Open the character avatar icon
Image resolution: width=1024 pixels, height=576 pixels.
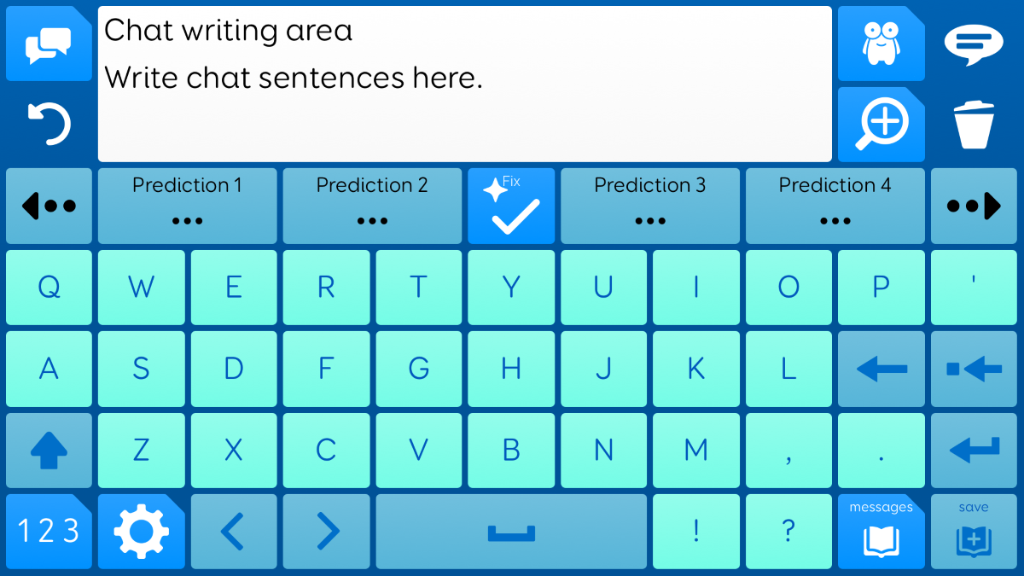pos(881,44)
